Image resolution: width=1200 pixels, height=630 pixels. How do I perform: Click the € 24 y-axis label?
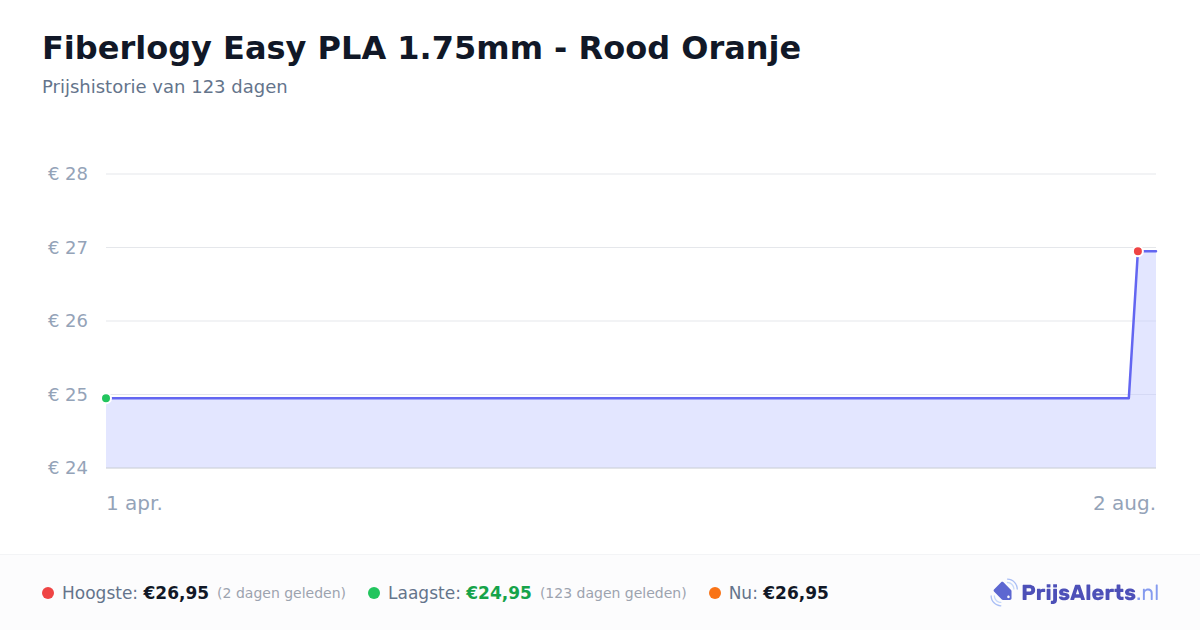coord(68,468)
